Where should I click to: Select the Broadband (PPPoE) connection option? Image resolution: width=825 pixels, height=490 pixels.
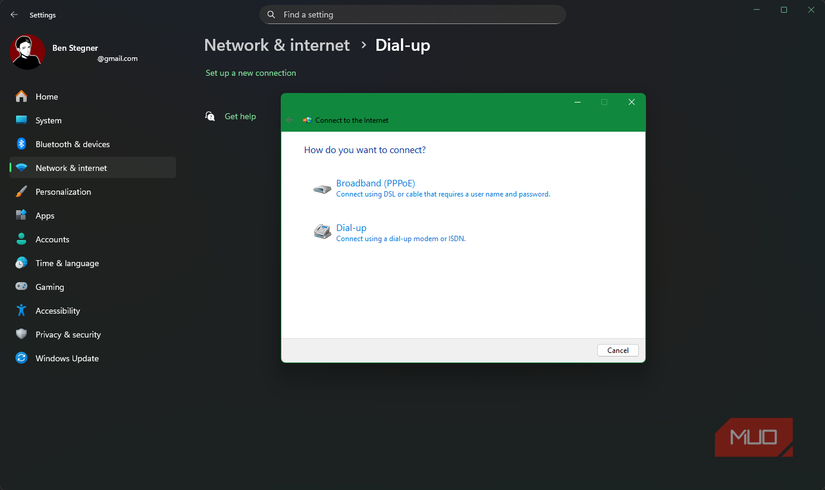(375, 184)
